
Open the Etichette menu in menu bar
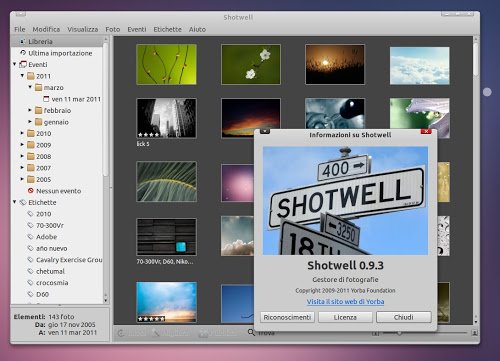pyautogui.click(x=167, y=29)
